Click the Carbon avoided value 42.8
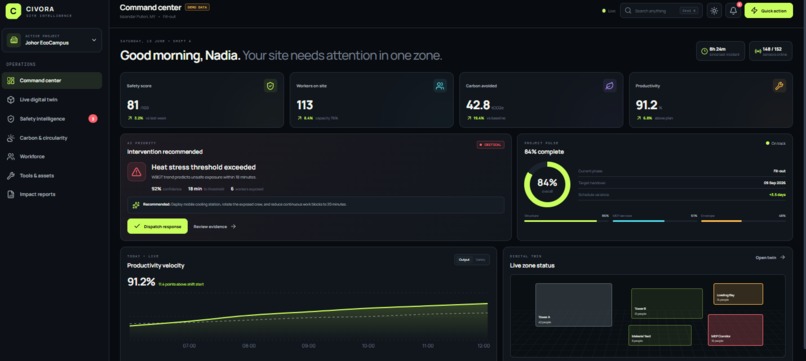 [478, 105]
